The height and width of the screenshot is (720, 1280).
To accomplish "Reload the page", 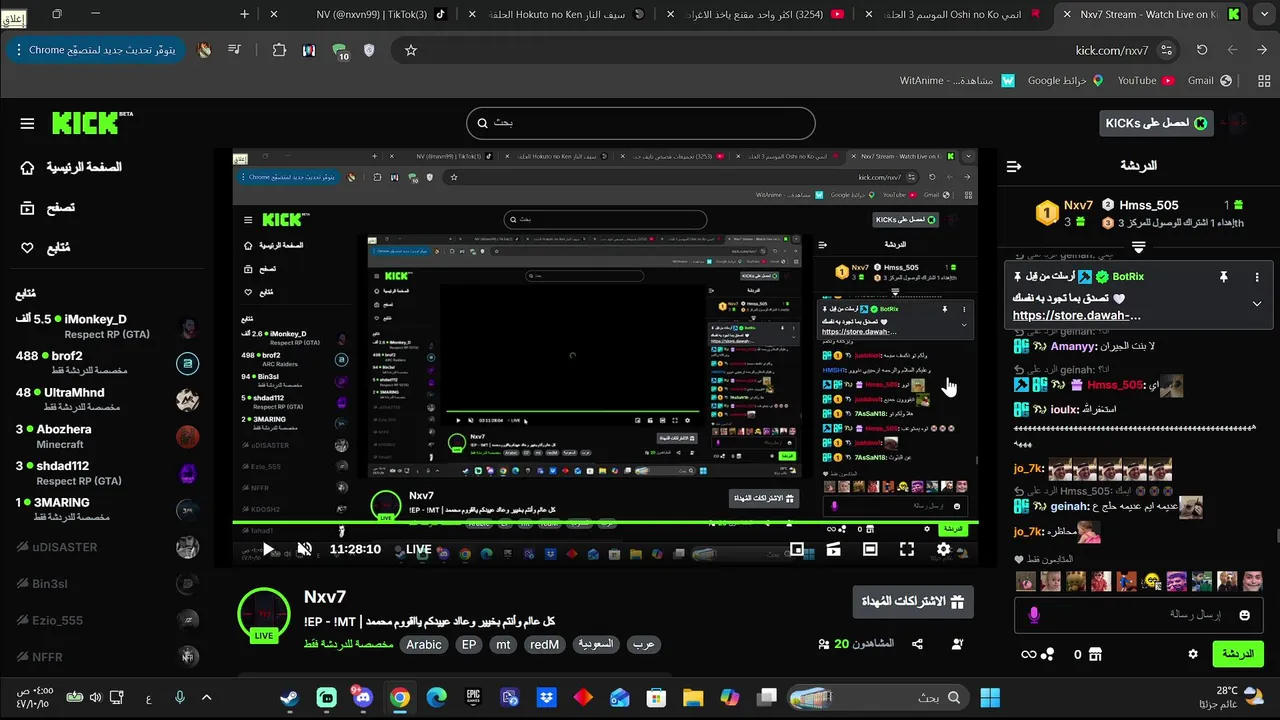I will [x=1202, y=50].
